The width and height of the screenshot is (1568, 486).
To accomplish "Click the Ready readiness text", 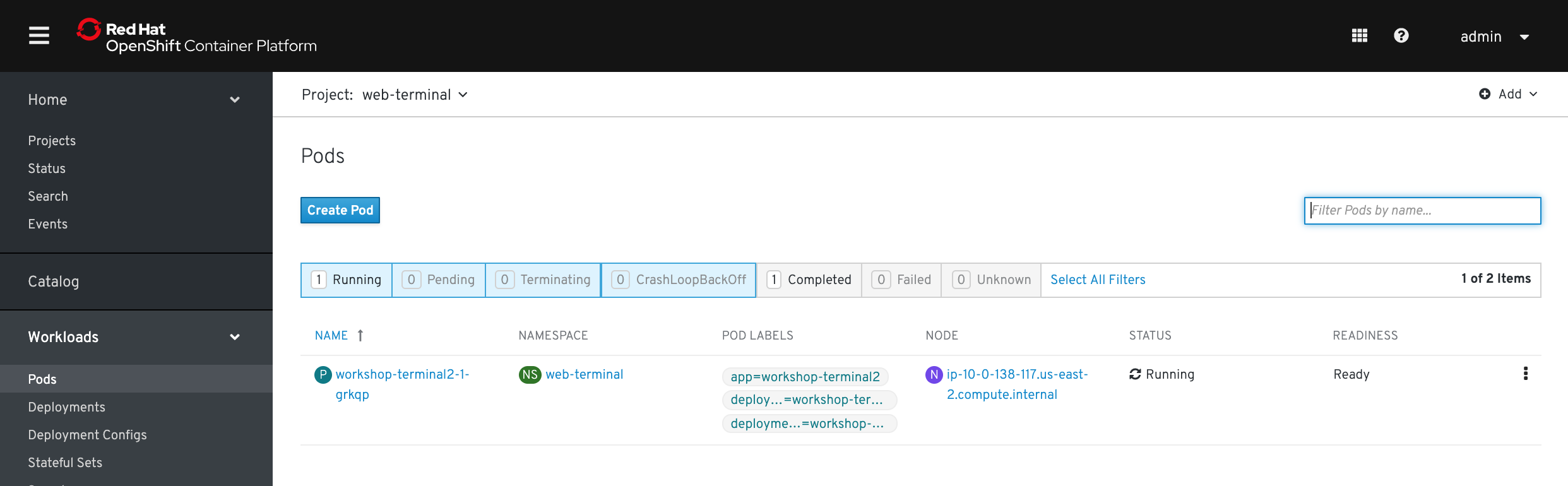I will pyautogui.click(x=1351, y=374).
